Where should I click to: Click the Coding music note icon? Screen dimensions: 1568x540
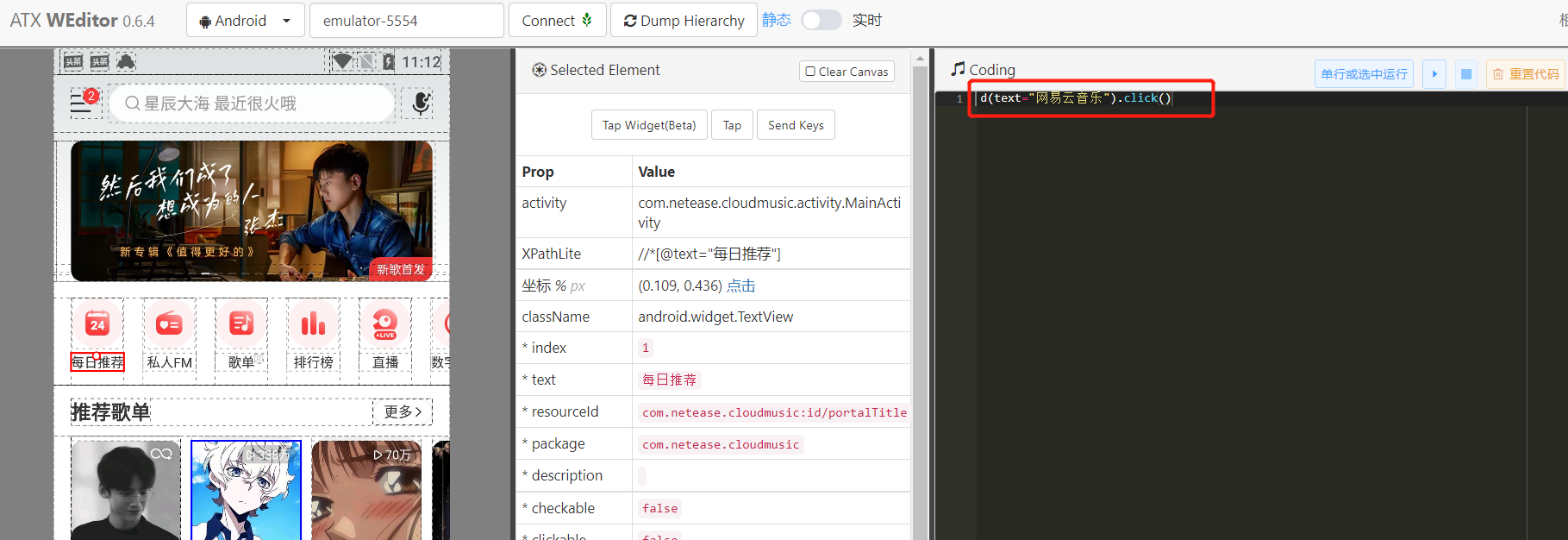(958, 69)
